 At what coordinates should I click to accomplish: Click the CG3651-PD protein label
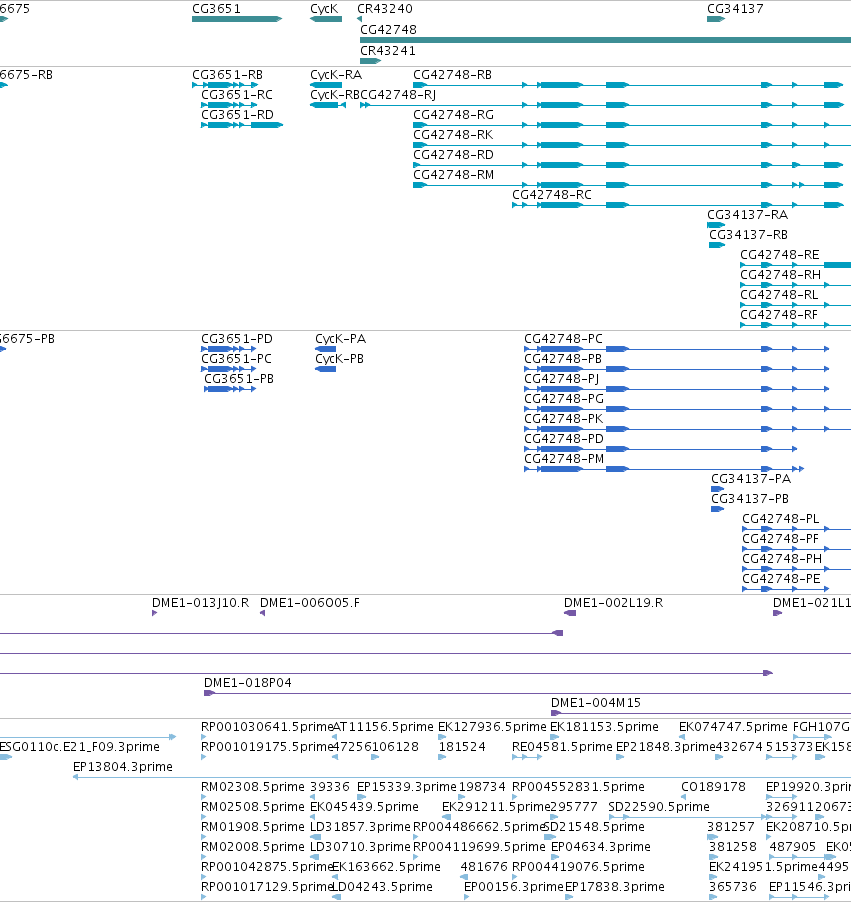[x=237, y=339]
